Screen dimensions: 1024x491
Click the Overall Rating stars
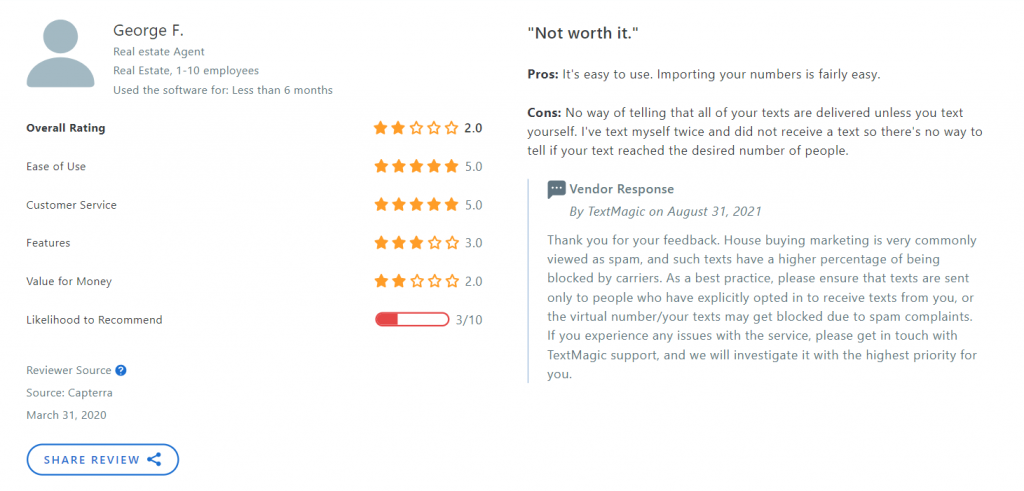click(x=416, y=128)
